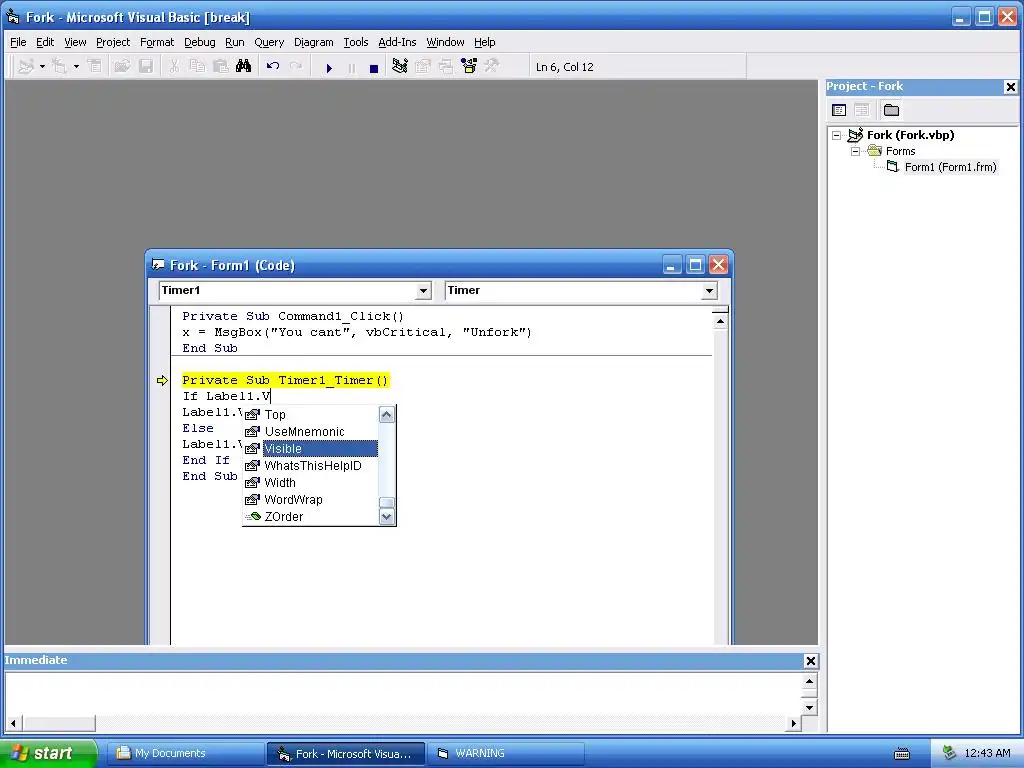Click the Redo arrow icon
Image resolution: width=1024 pixels, height=768 pixels.
(296, 67)
